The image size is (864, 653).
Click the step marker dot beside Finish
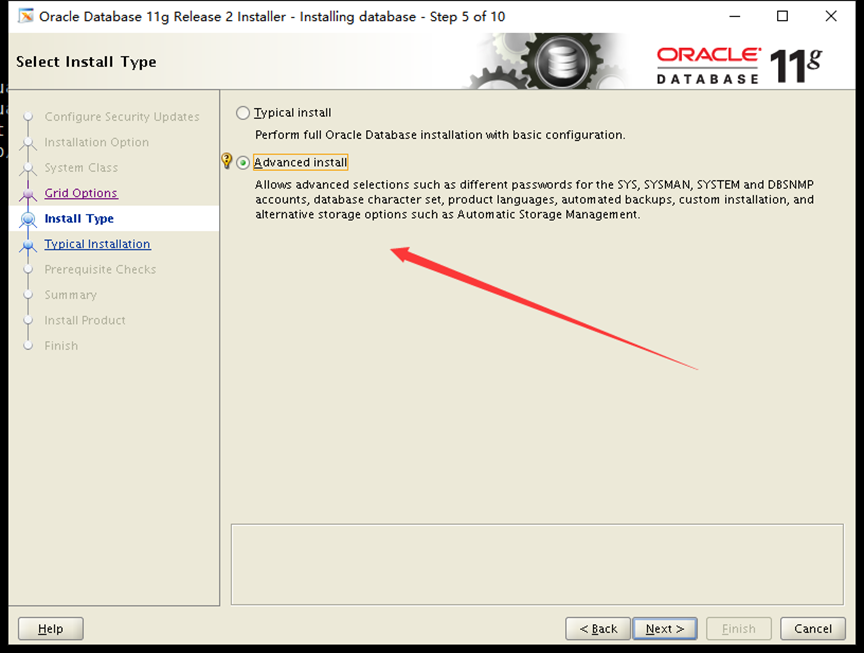[28, 345]
